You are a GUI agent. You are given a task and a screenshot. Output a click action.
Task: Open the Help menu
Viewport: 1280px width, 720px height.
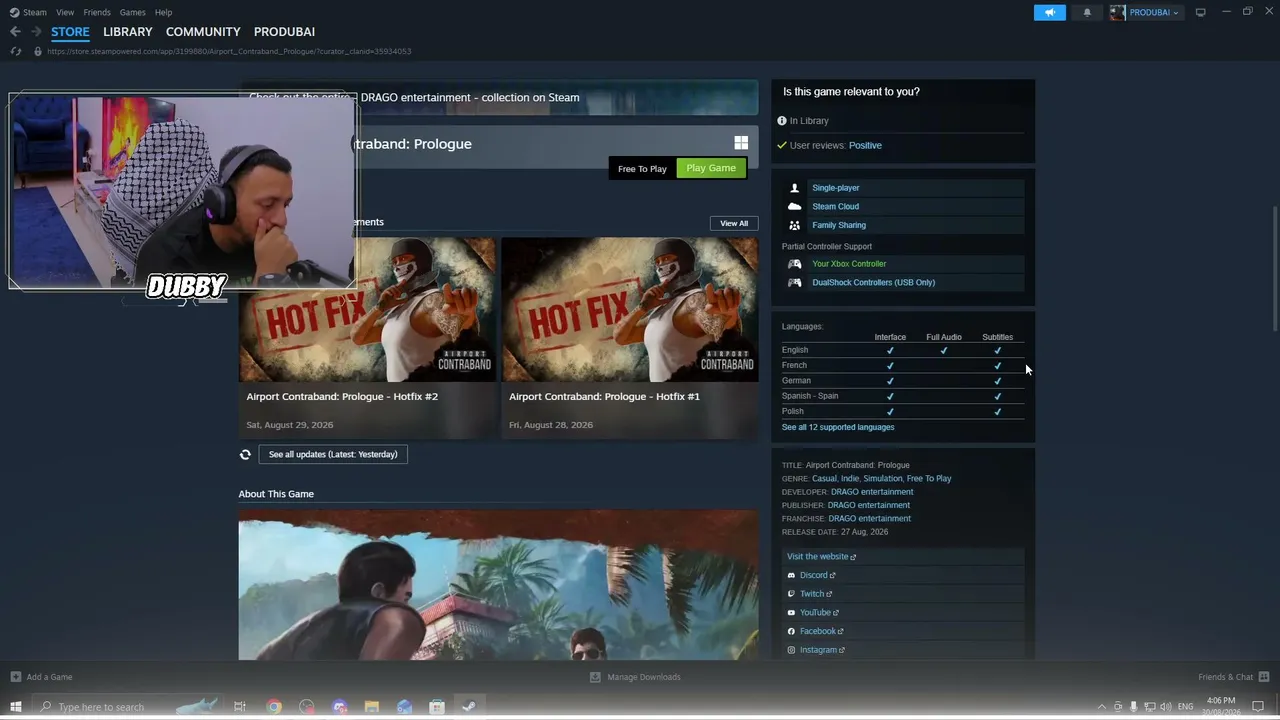click(163, 12)
